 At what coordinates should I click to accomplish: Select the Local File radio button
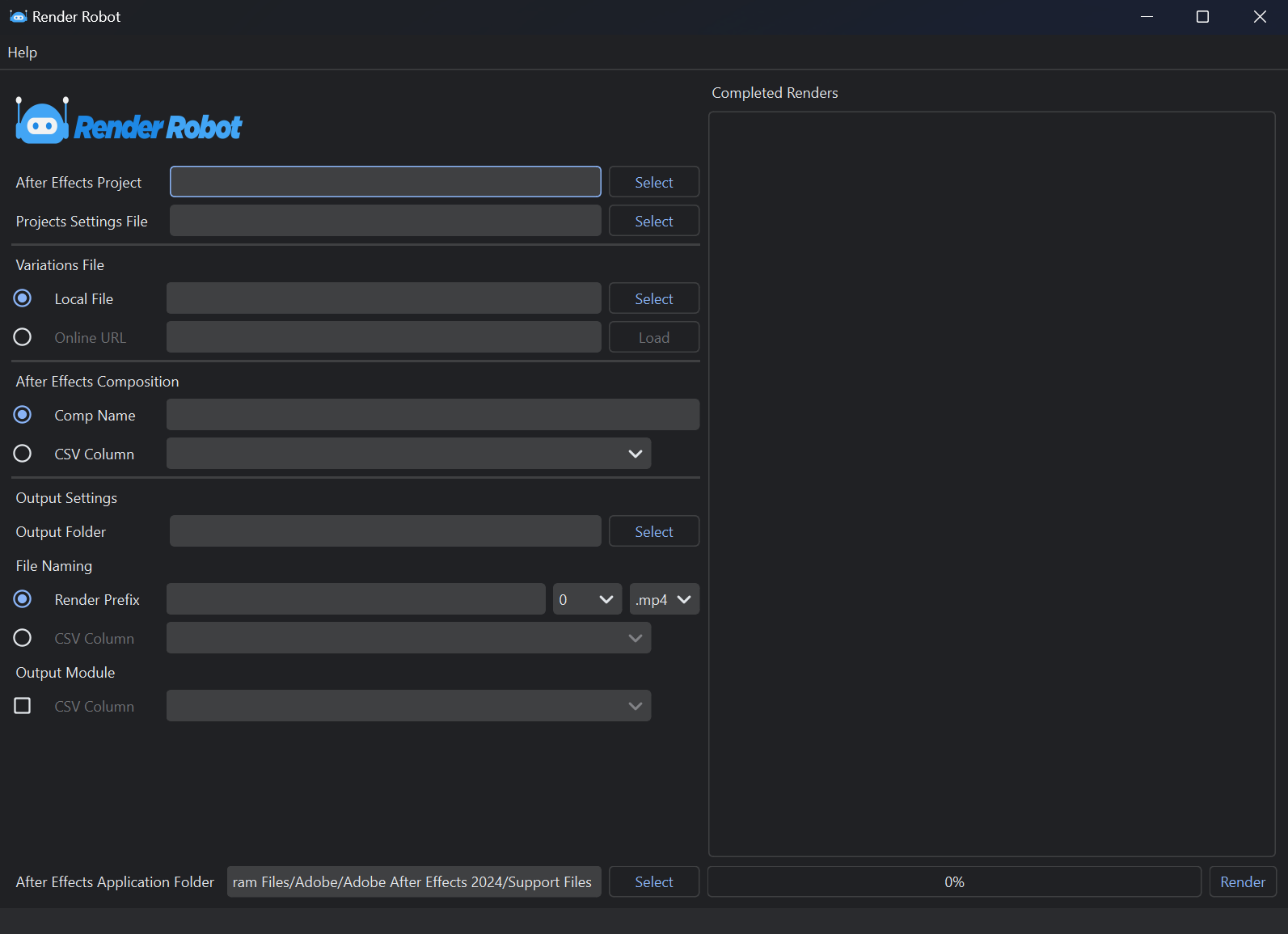tap(23, 298)
